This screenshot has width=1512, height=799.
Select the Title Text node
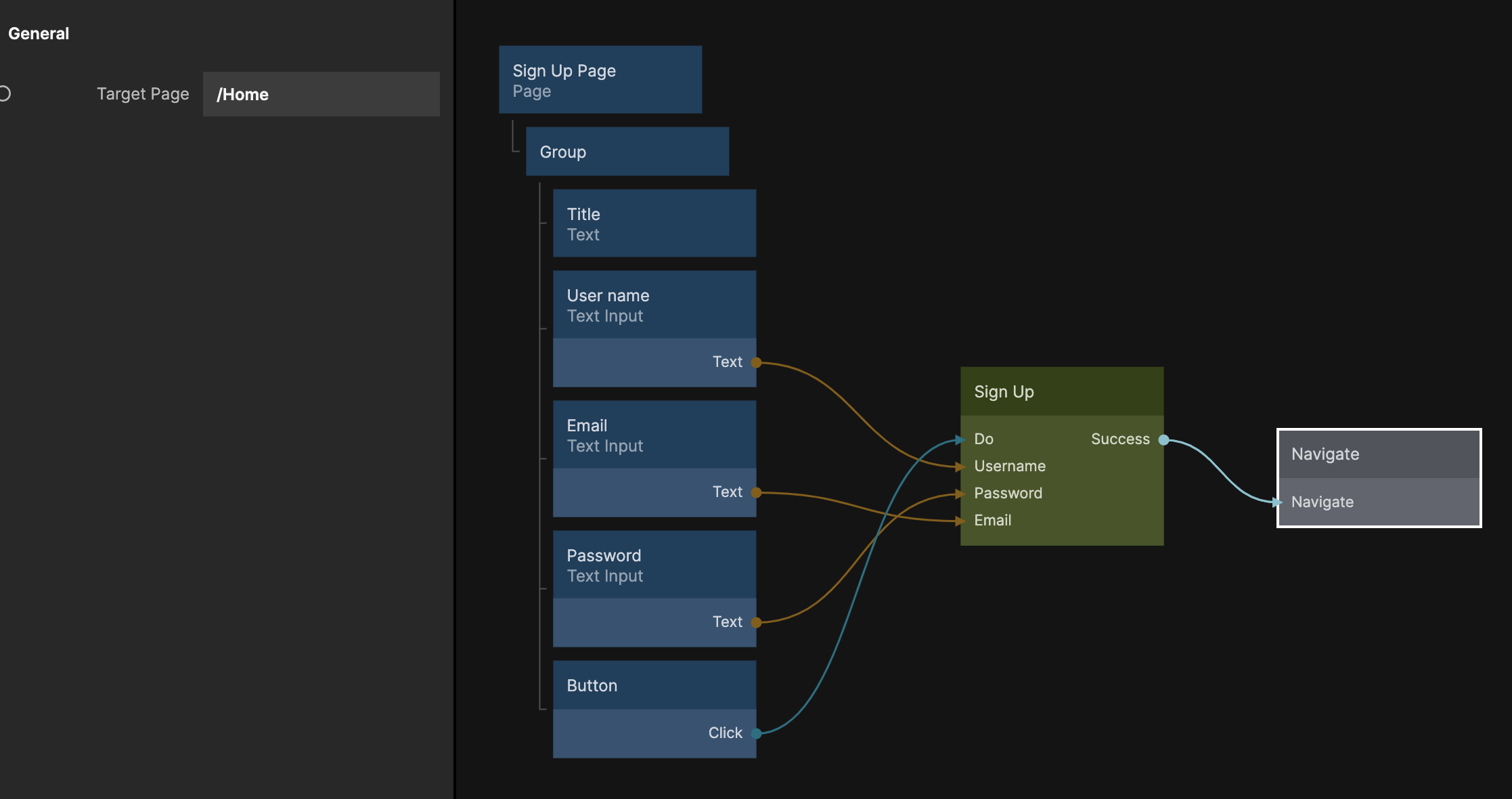654,223
